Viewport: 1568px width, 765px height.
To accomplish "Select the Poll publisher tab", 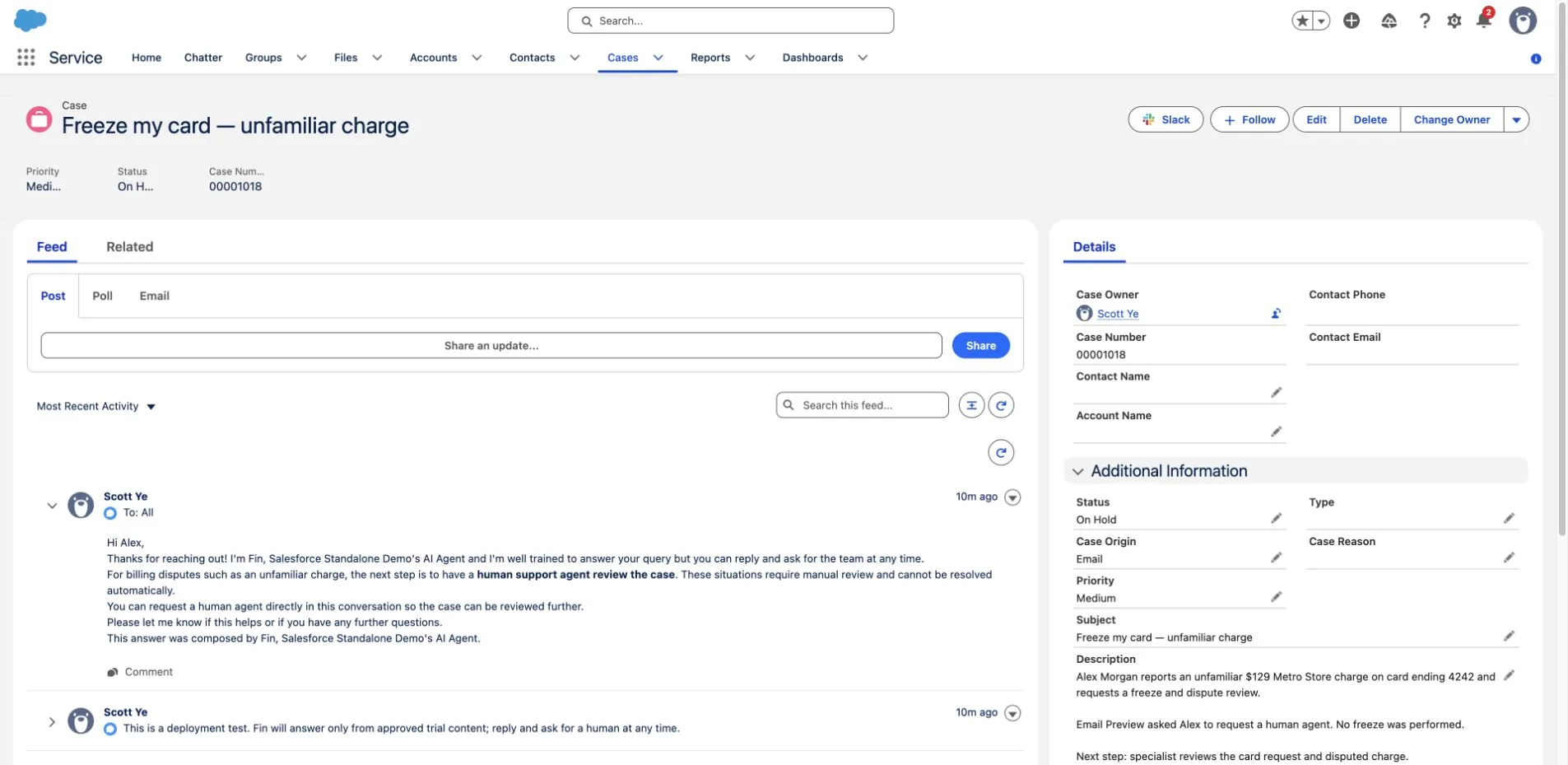I will pyautogui.click(x=102, y=296).
